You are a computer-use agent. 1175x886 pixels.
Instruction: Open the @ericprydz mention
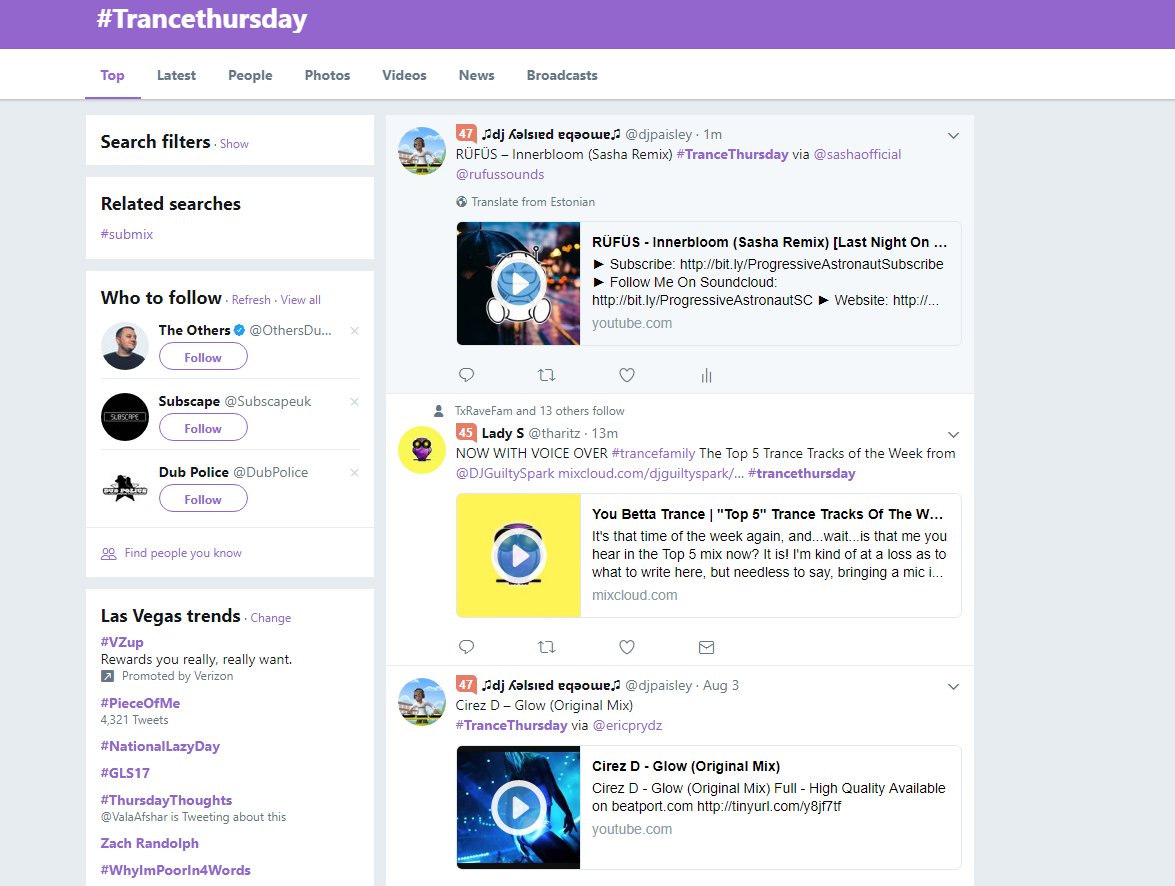tap(627, 726)
